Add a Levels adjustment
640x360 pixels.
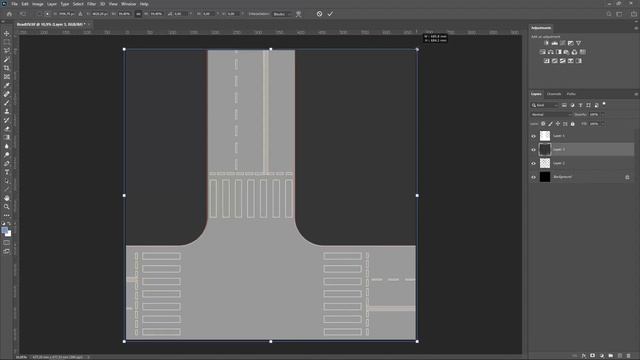555,43
